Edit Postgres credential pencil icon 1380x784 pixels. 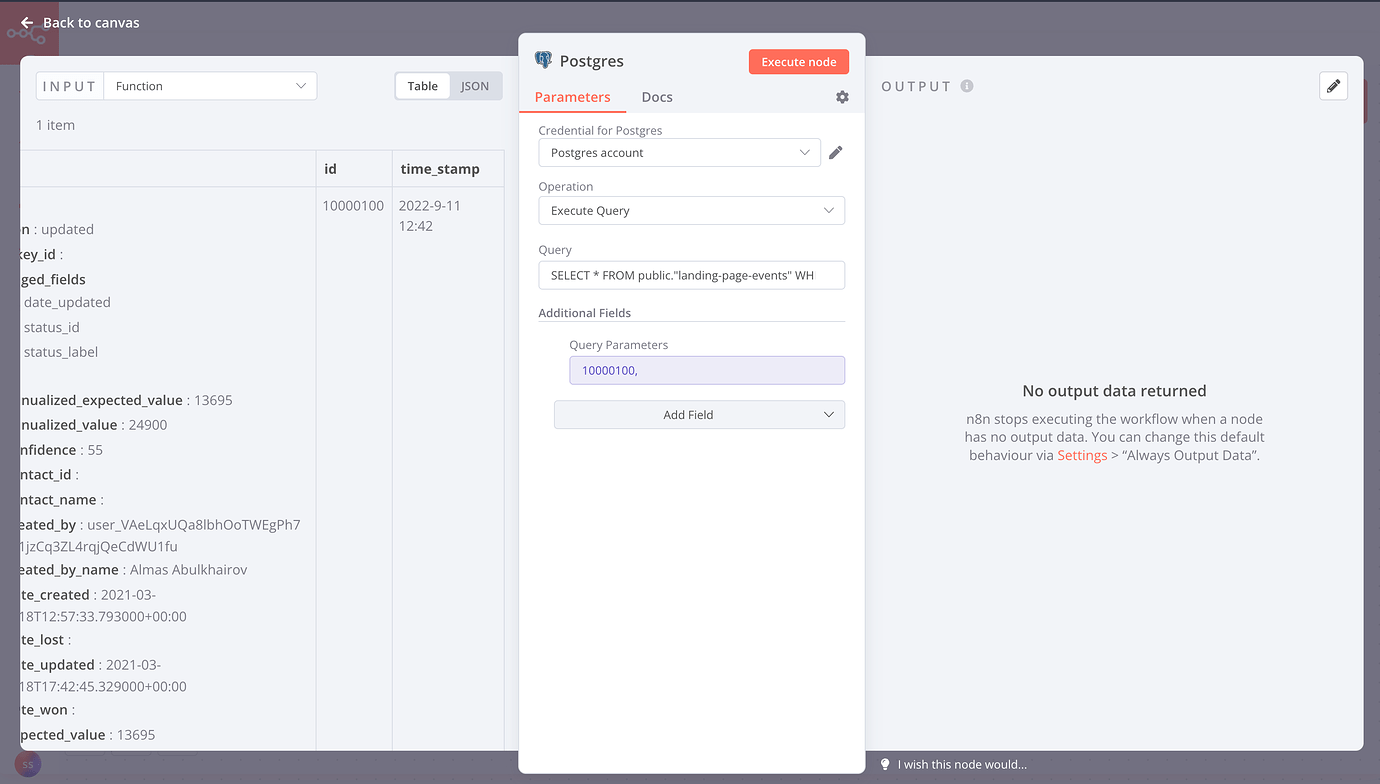[836, 153]
